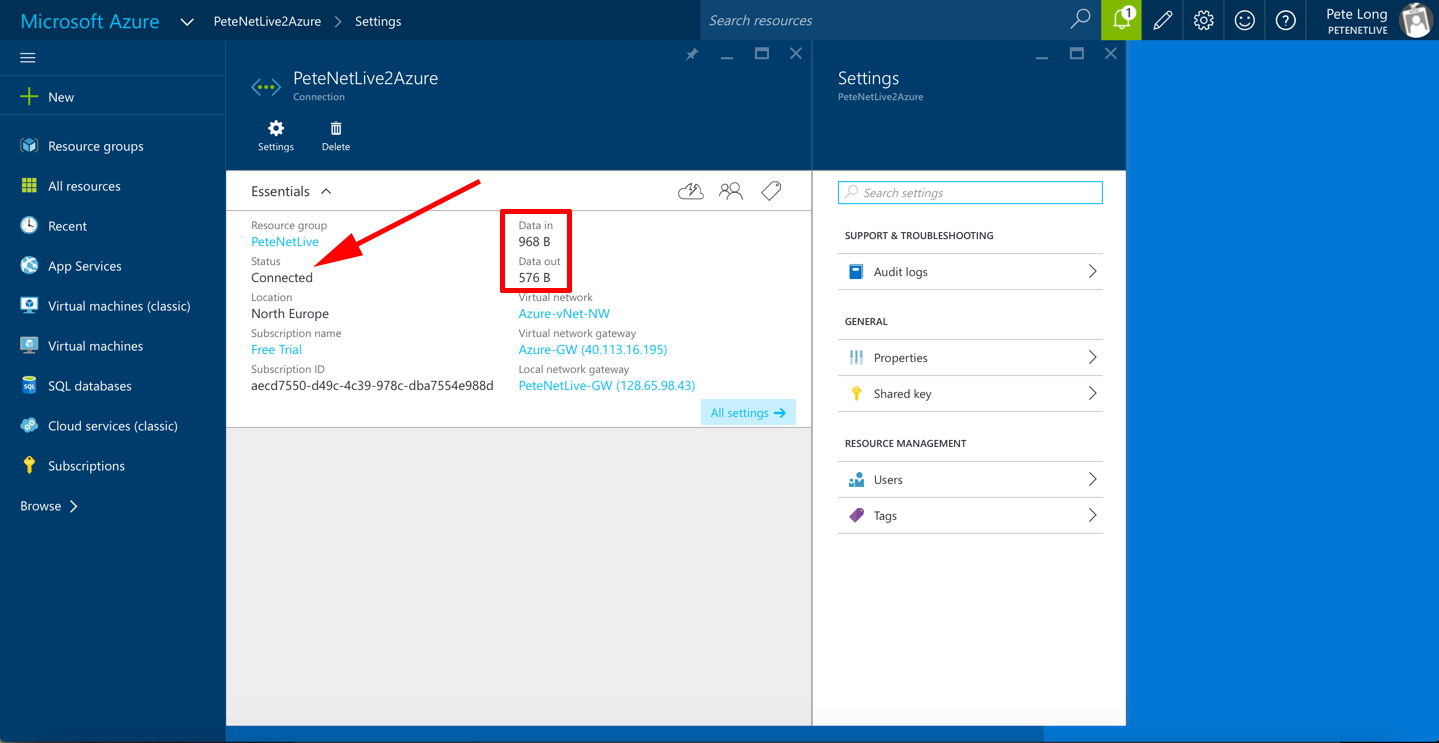Select the 576 B data out value
This screenshot has width=1439, height=743.
tap(534, 278)
